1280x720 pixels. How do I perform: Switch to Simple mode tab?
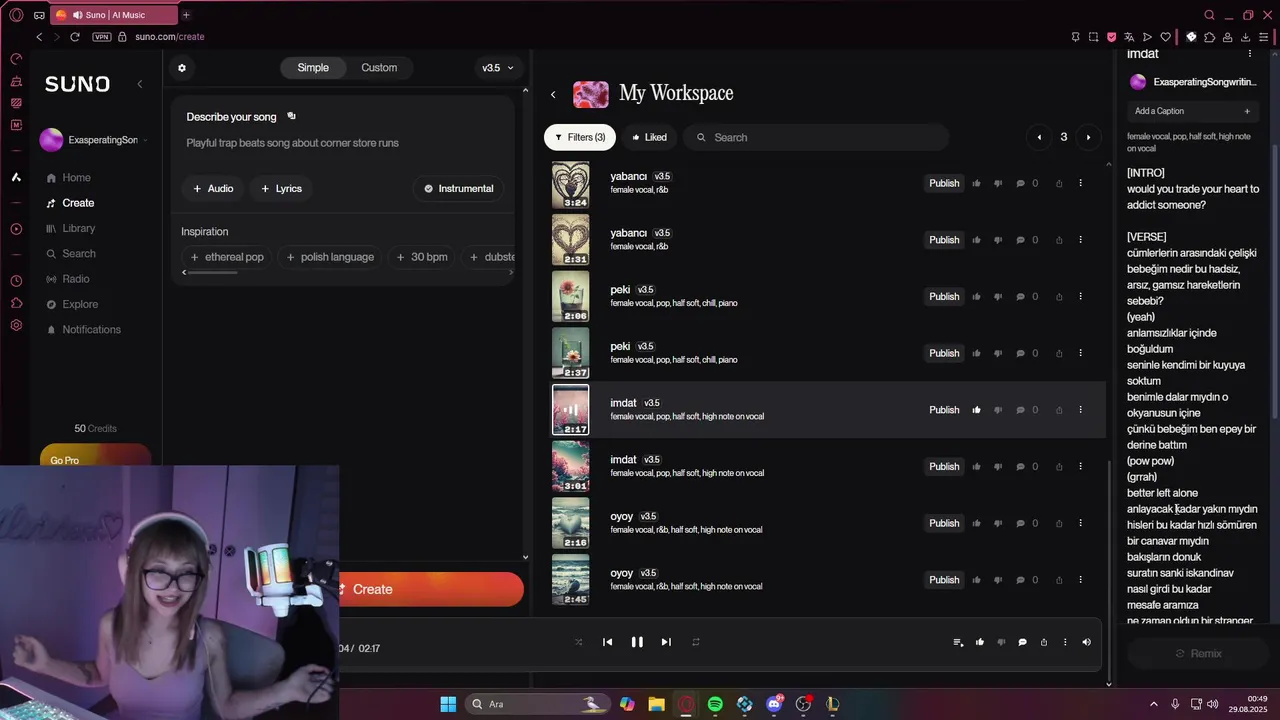click(313, 68)
